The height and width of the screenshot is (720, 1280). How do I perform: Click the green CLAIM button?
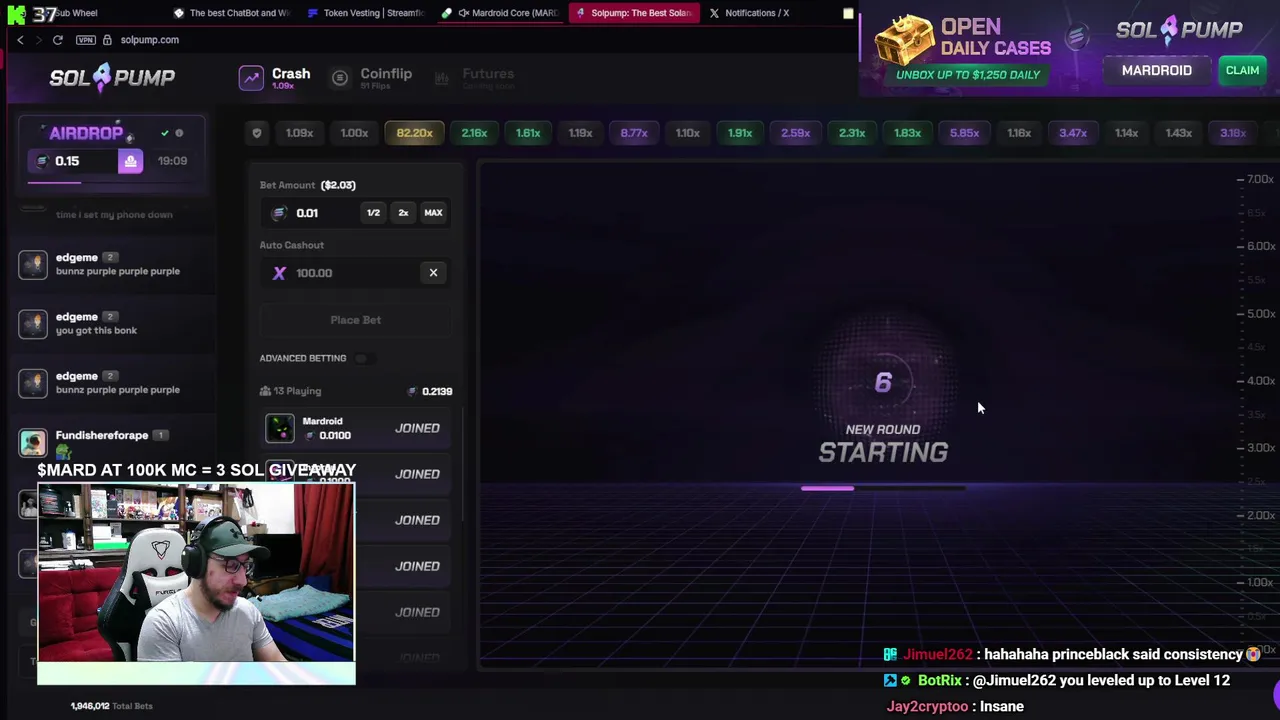[1242, 70]
